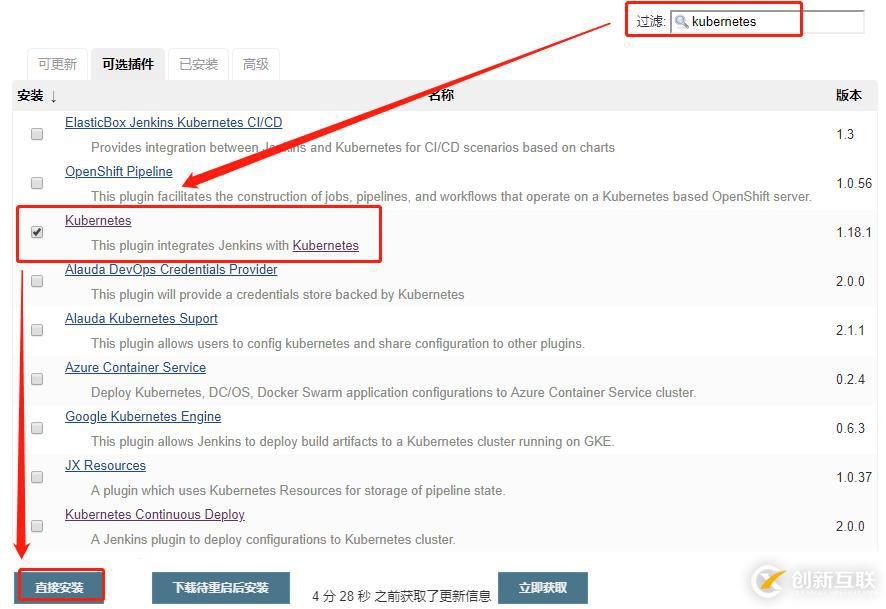Switch to the 高级 tab

point(256,64)
